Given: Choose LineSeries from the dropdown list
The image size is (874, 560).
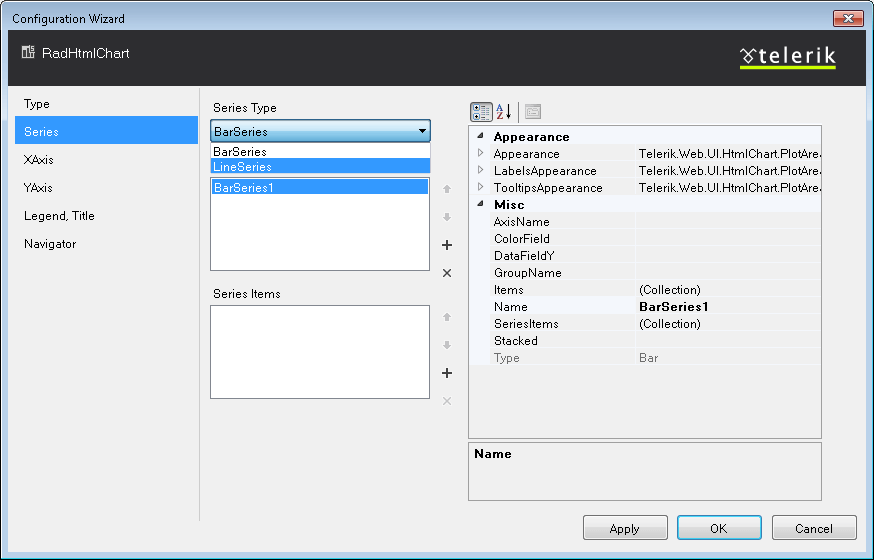Looking at the screenshot, I should [320, 166].
